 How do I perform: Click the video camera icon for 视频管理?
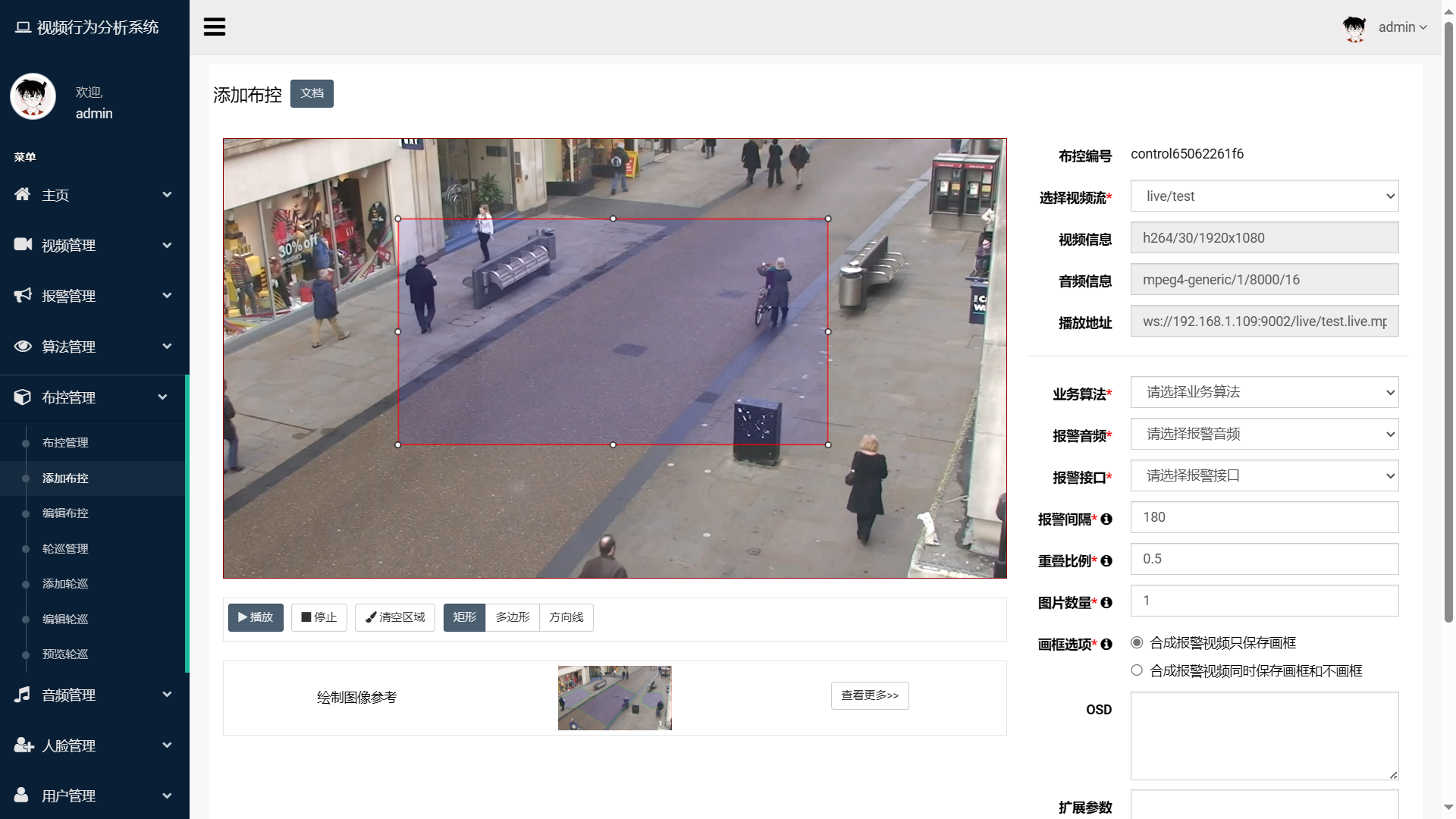tap(23, 244)
